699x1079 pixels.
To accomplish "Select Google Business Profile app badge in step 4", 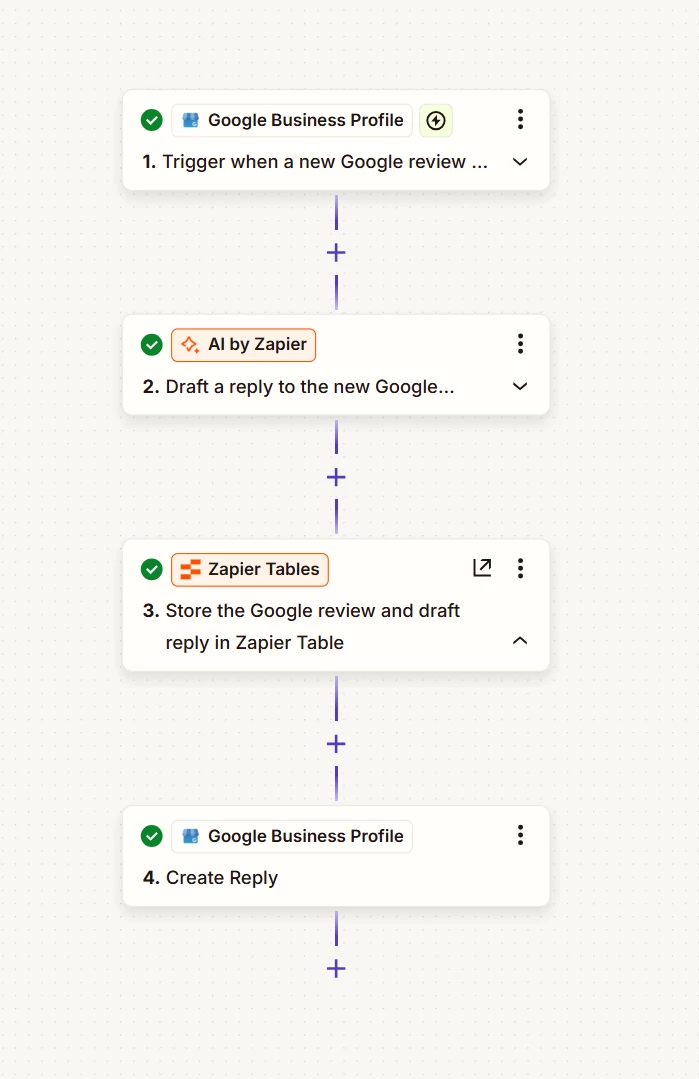I will [x=292, y=836].
